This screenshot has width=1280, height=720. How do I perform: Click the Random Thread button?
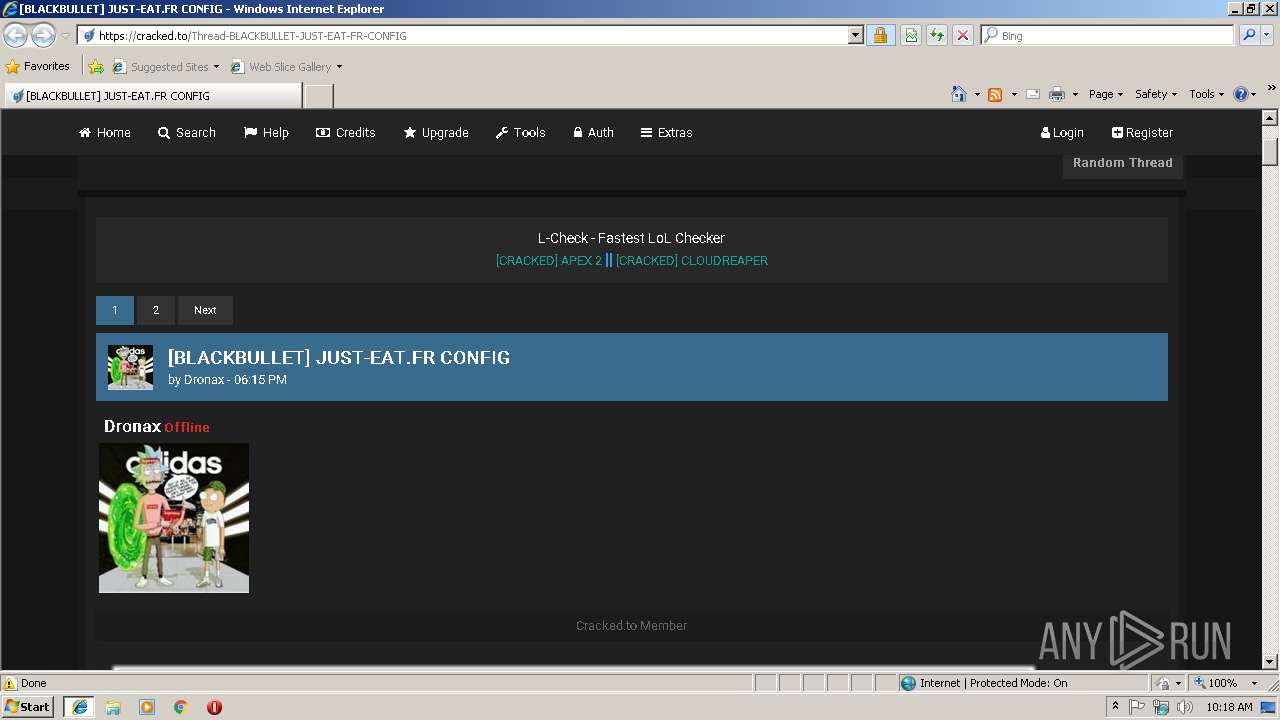tap(1123, 163)
